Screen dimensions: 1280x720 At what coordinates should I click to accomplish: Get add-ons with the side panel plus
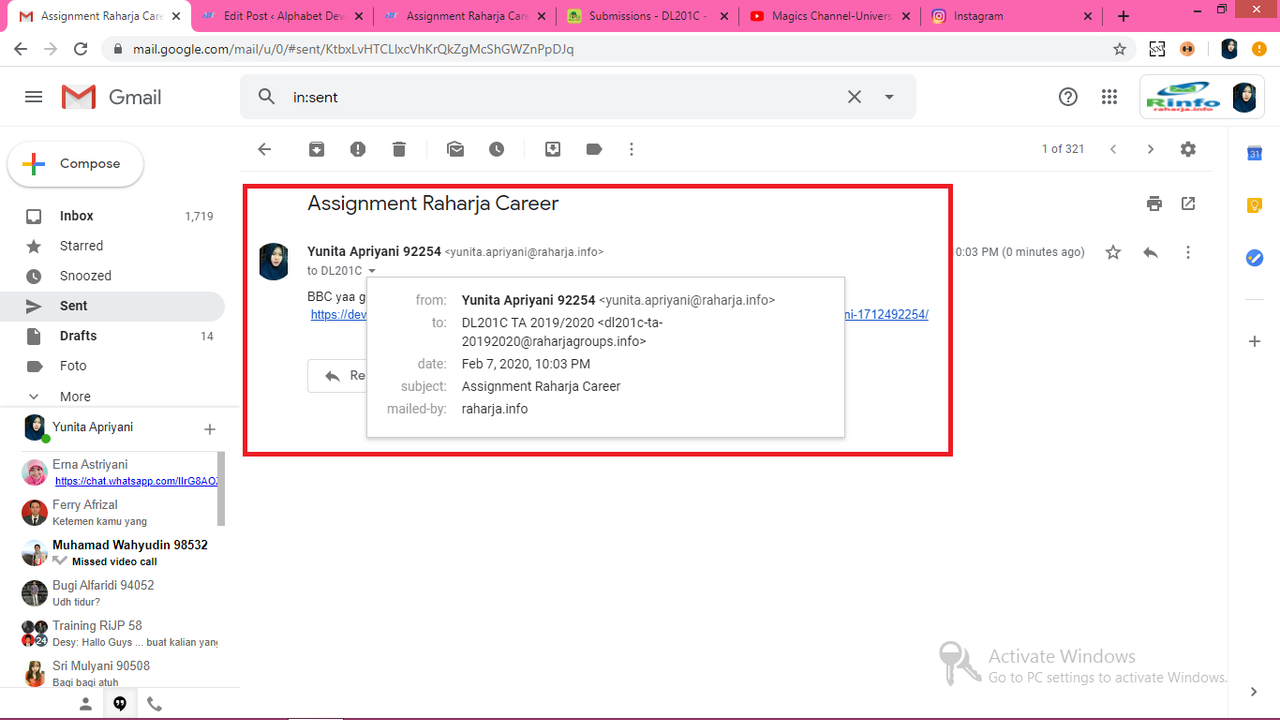pyautogui.click(x=1254, y=341)
